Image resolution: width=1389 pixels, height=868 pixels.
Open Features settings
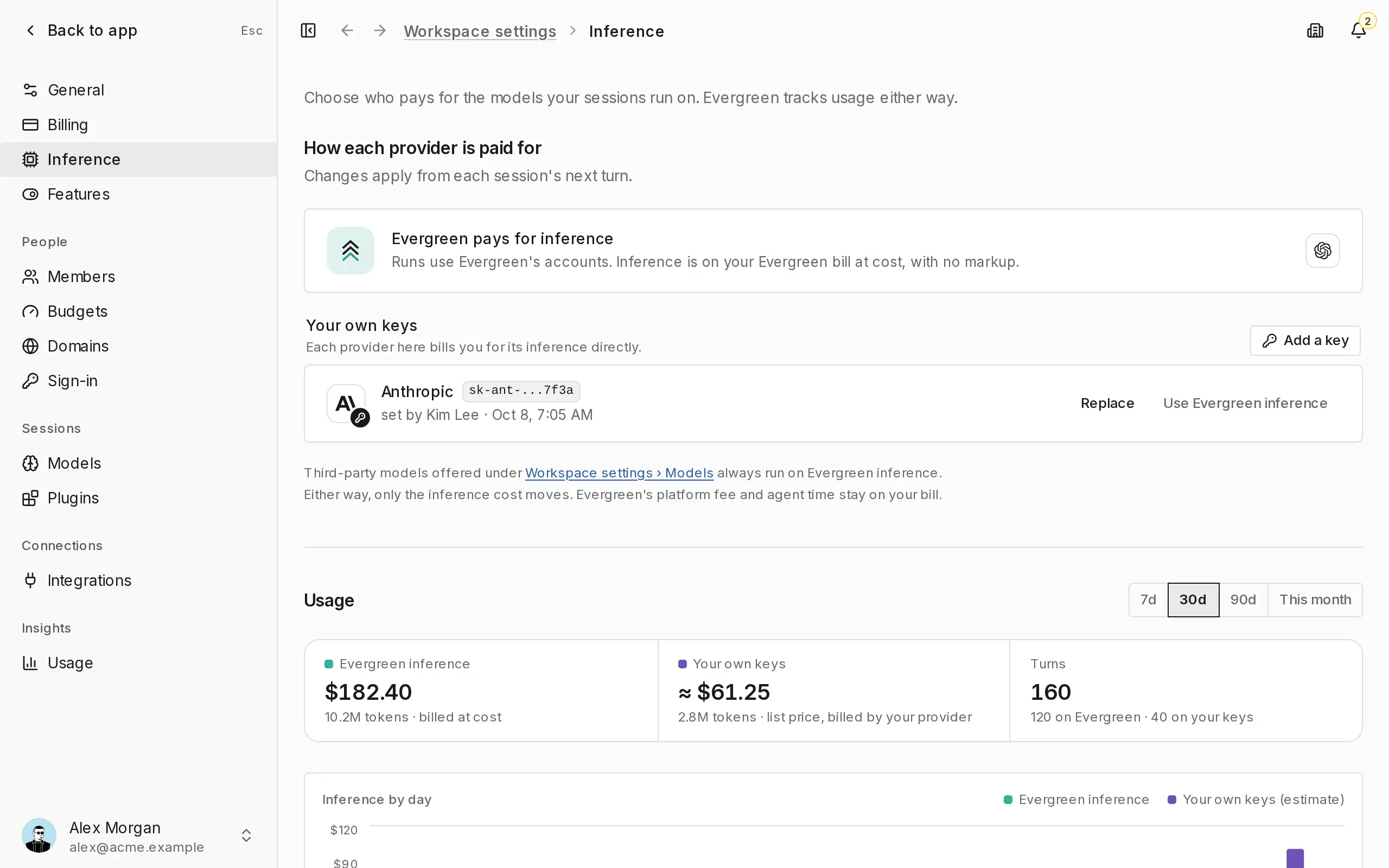[x=138, y=194]
